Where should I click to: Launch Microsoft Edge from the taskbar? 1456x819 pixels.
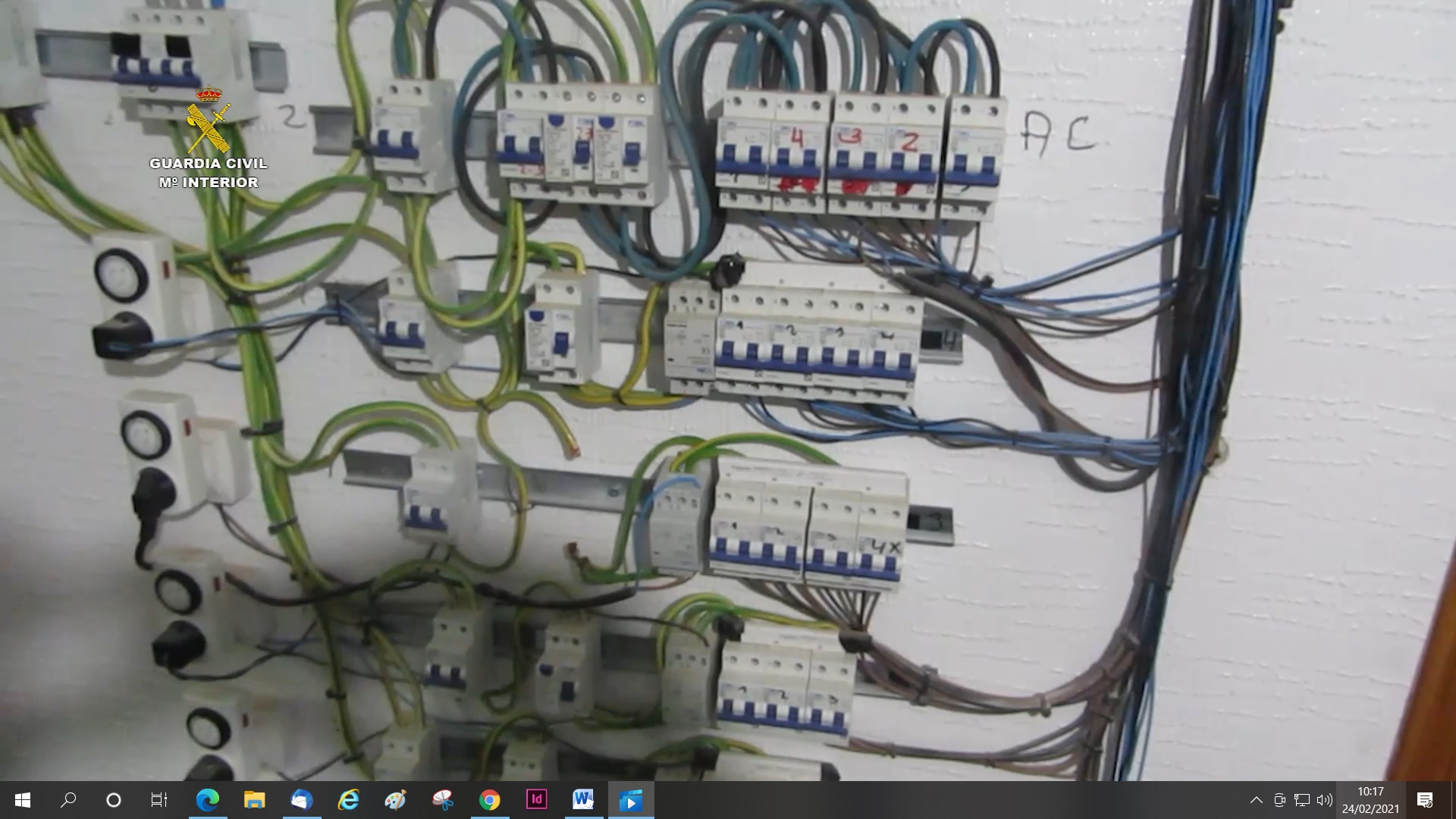point(207,800)
